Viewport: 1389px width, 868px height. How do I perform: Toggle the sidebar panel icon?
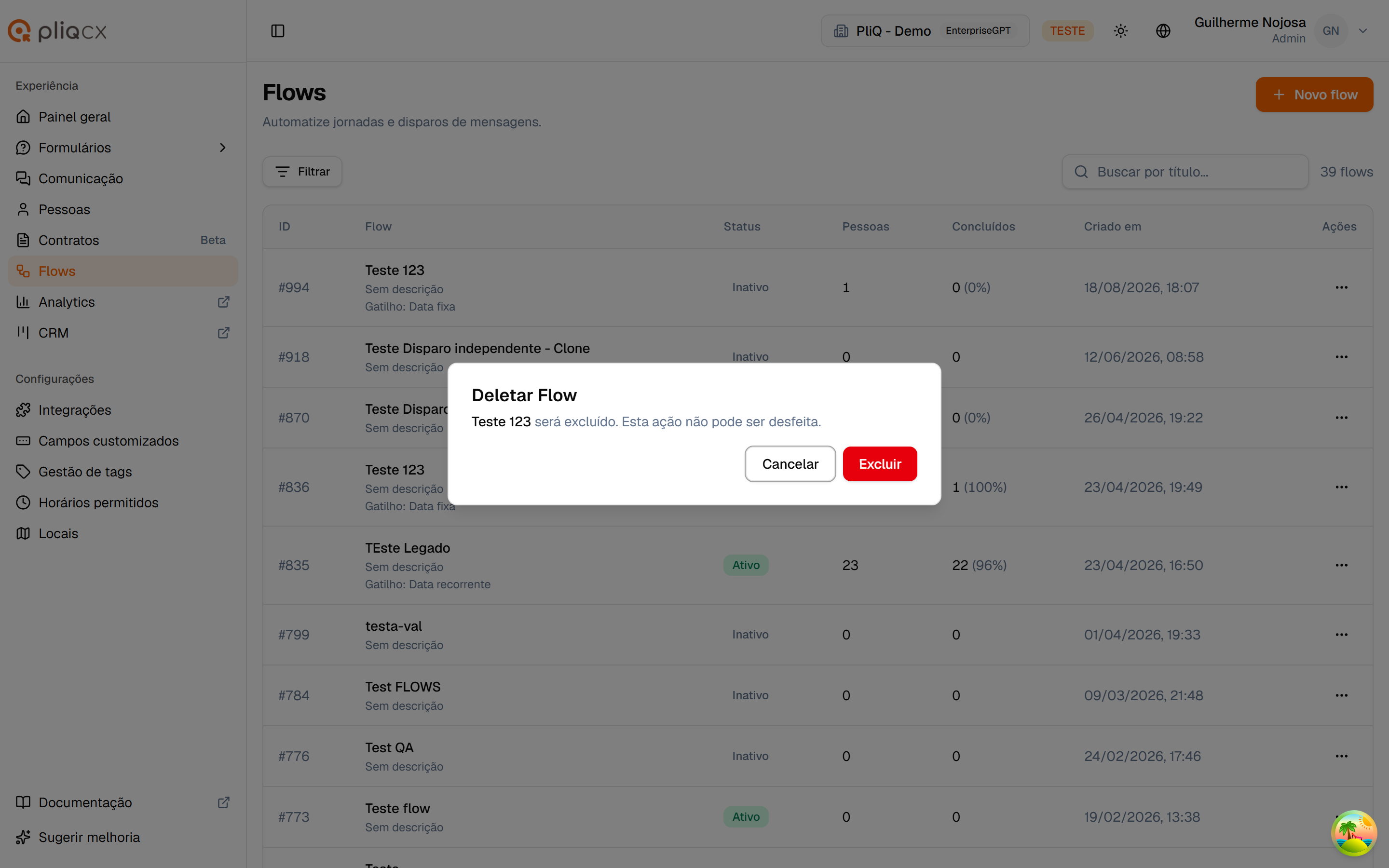click(x=277, y=31)
